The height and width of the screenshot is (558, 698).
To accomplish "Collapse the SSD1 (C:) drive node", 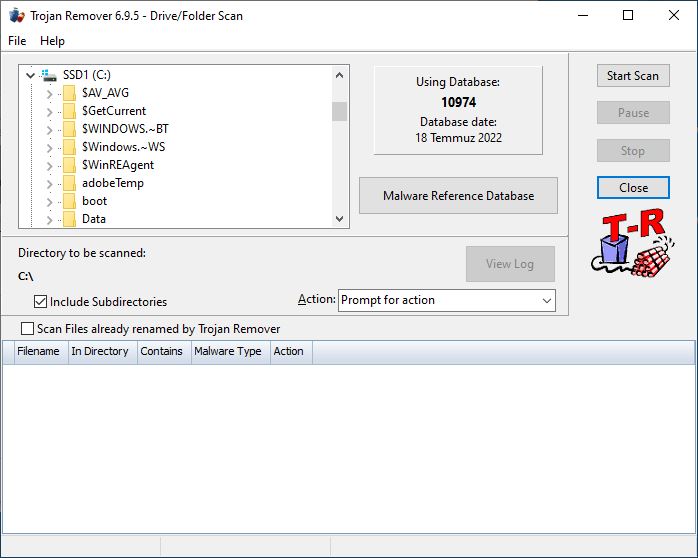I will point(30,75).
